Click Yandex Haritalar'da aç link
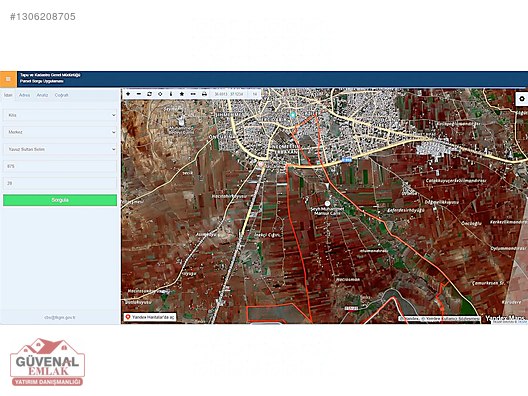 [150, 317]
